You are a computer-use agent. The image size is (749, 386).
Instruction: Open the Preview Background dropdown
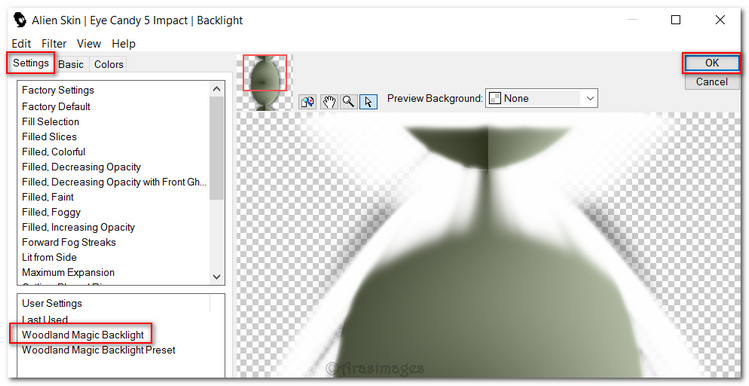coord(541,98)
